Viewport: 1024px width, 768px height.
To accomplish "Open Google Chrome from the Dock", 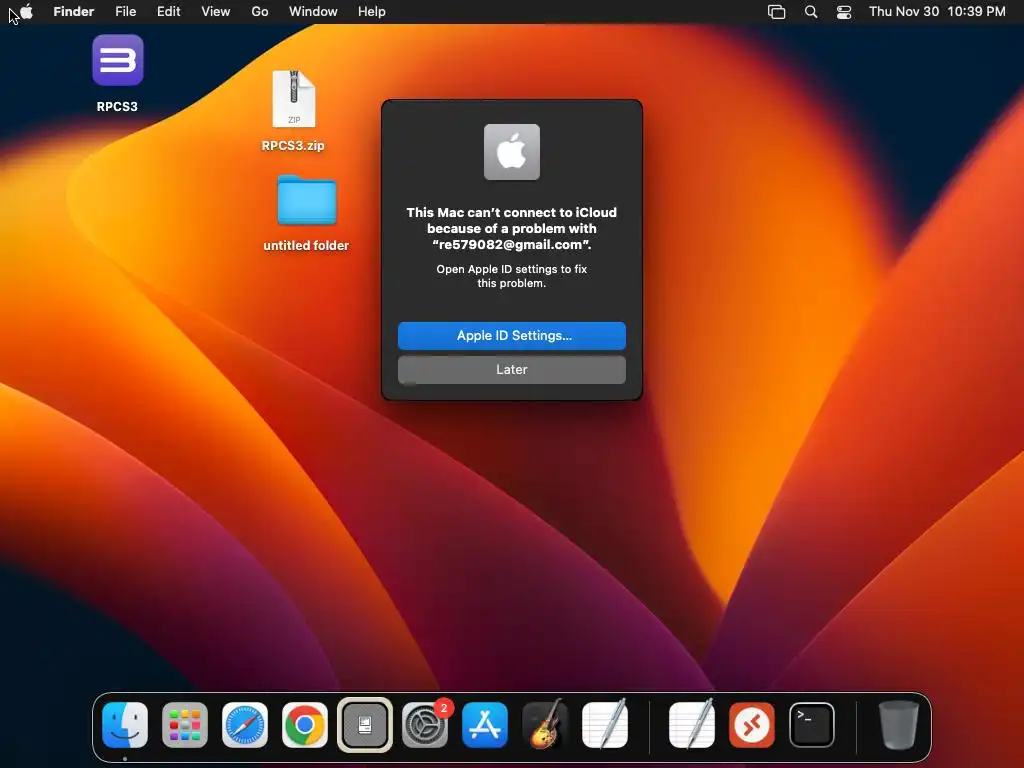I will point(305,725).
